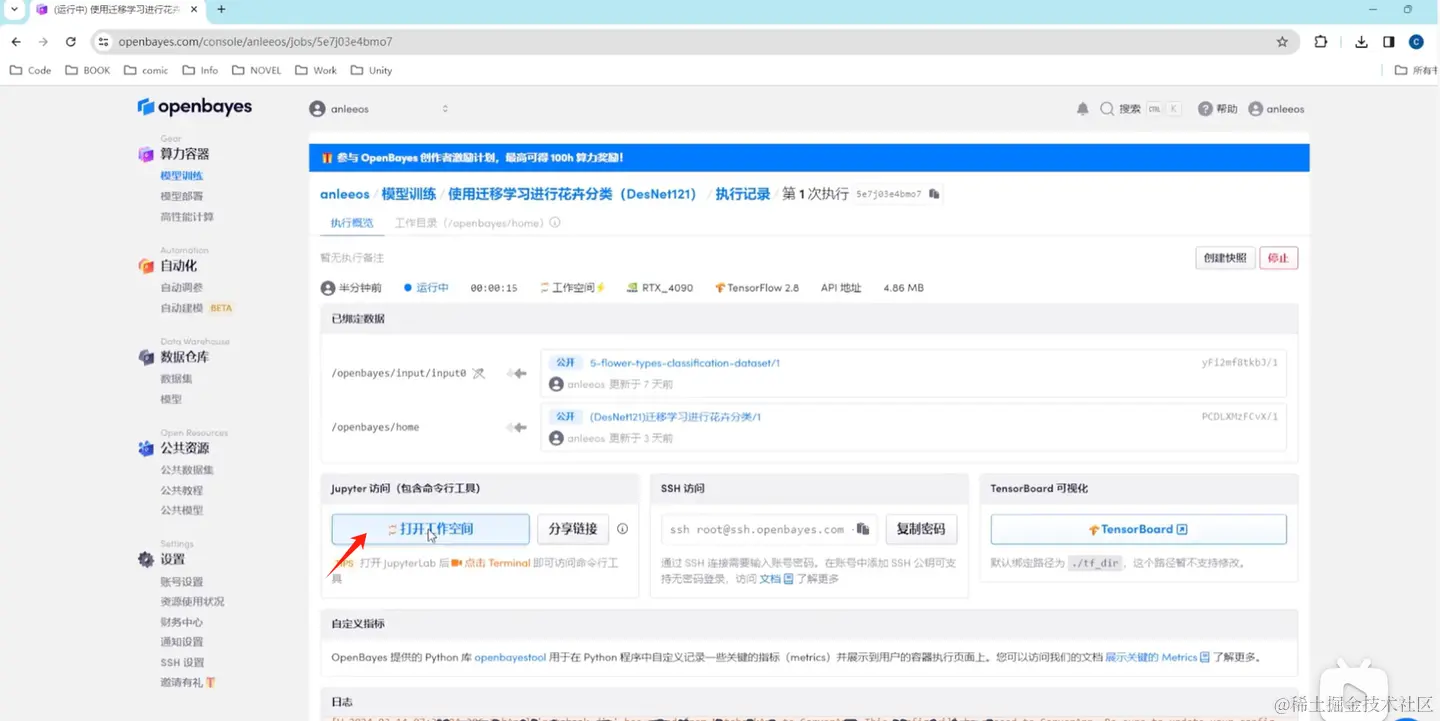Image resolution: width=1440 pixels, height=721 pixels.
Task: Click the 算力容器 cube icon
Action: [x=146, y=154]
